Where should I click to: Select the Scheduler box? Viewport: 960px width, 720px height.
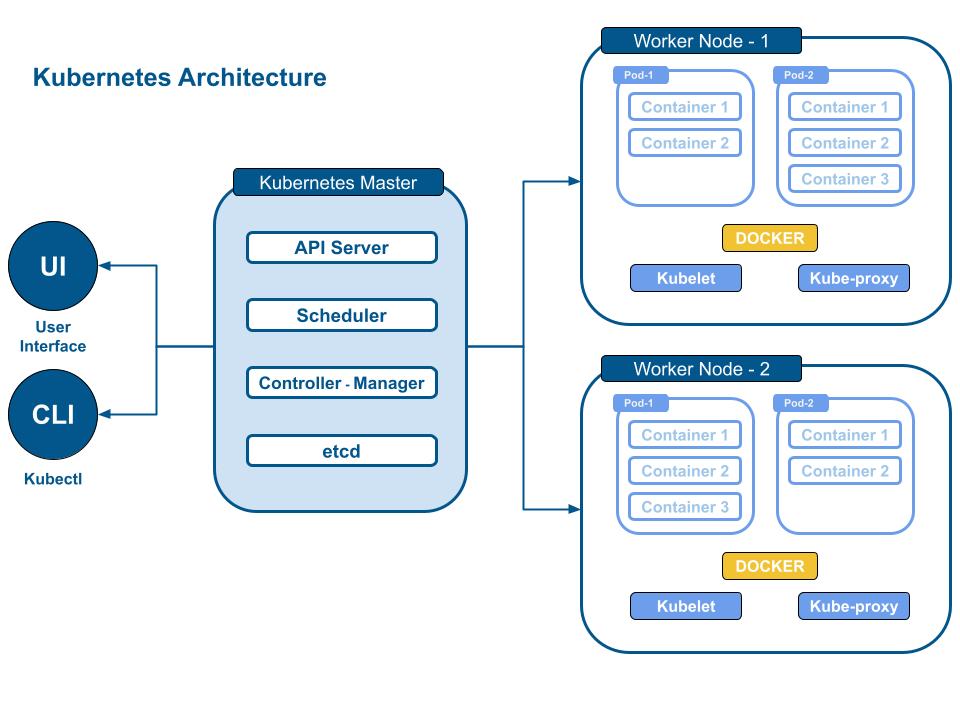[342, 315]
